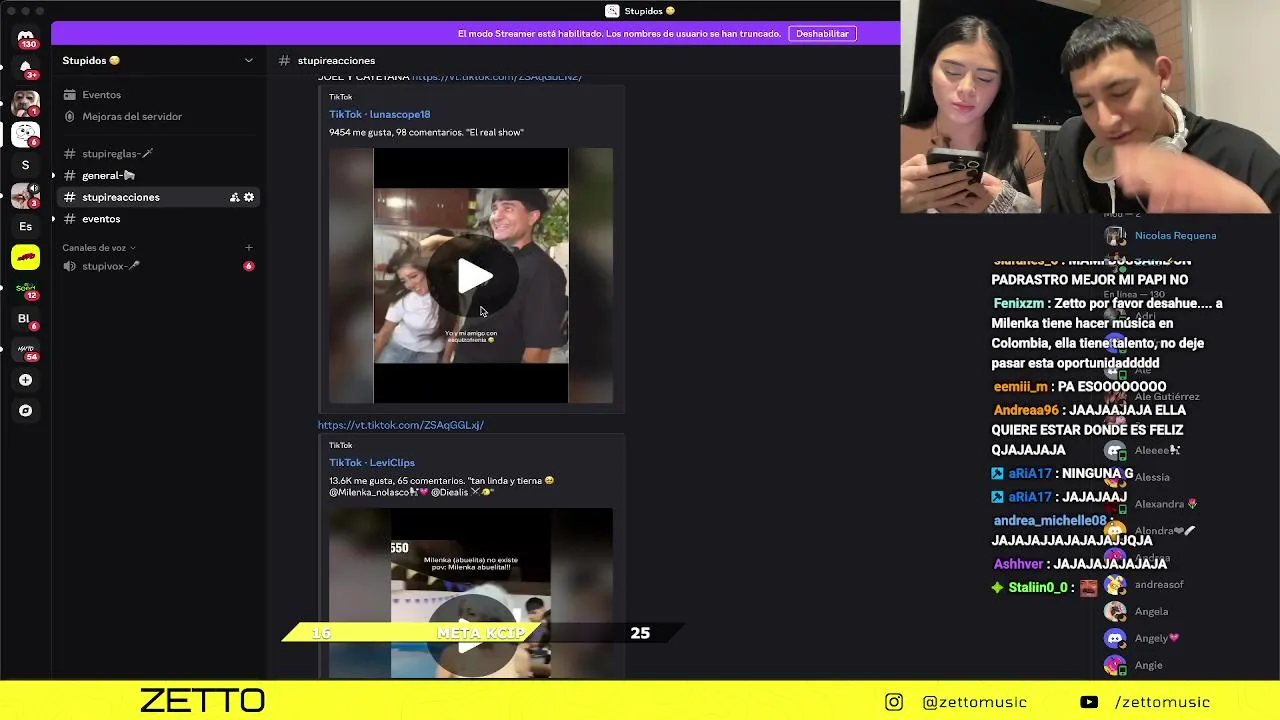The width and height of the screenshot is (1280, 720).
Task: Click the META KCIP goal progress bar
Action: click(x=481, y=633)
